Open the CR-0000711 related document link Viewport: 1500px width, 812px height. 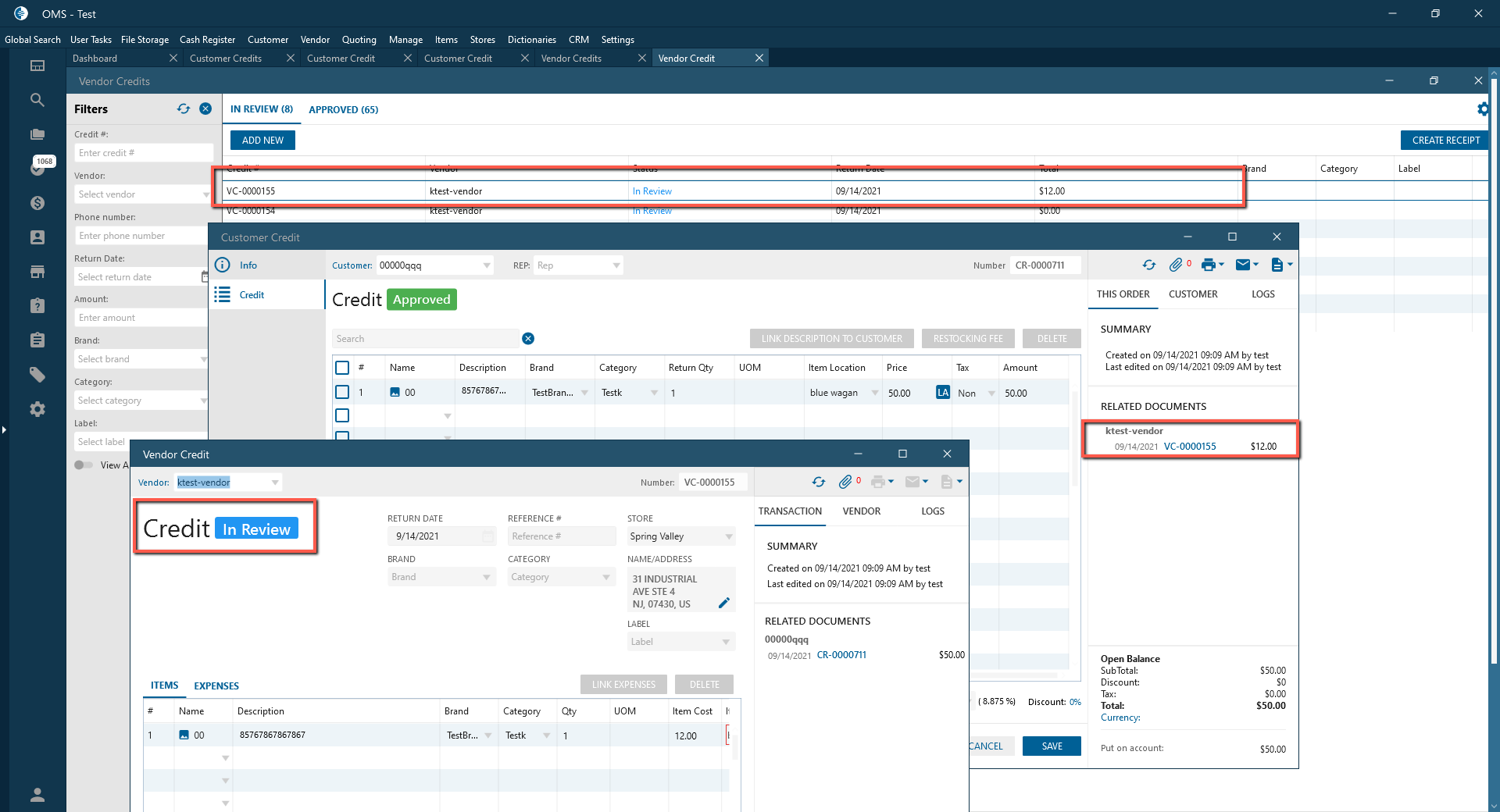click(841, 655)
